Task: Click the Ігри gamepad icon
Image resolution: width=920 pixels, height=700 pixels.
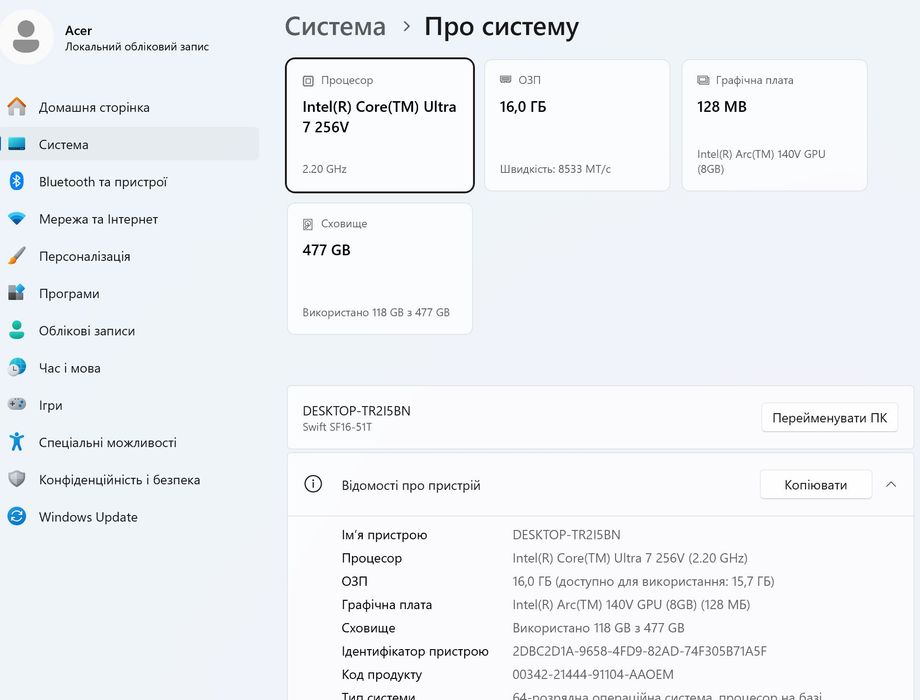Action: (x=16, y=404)
